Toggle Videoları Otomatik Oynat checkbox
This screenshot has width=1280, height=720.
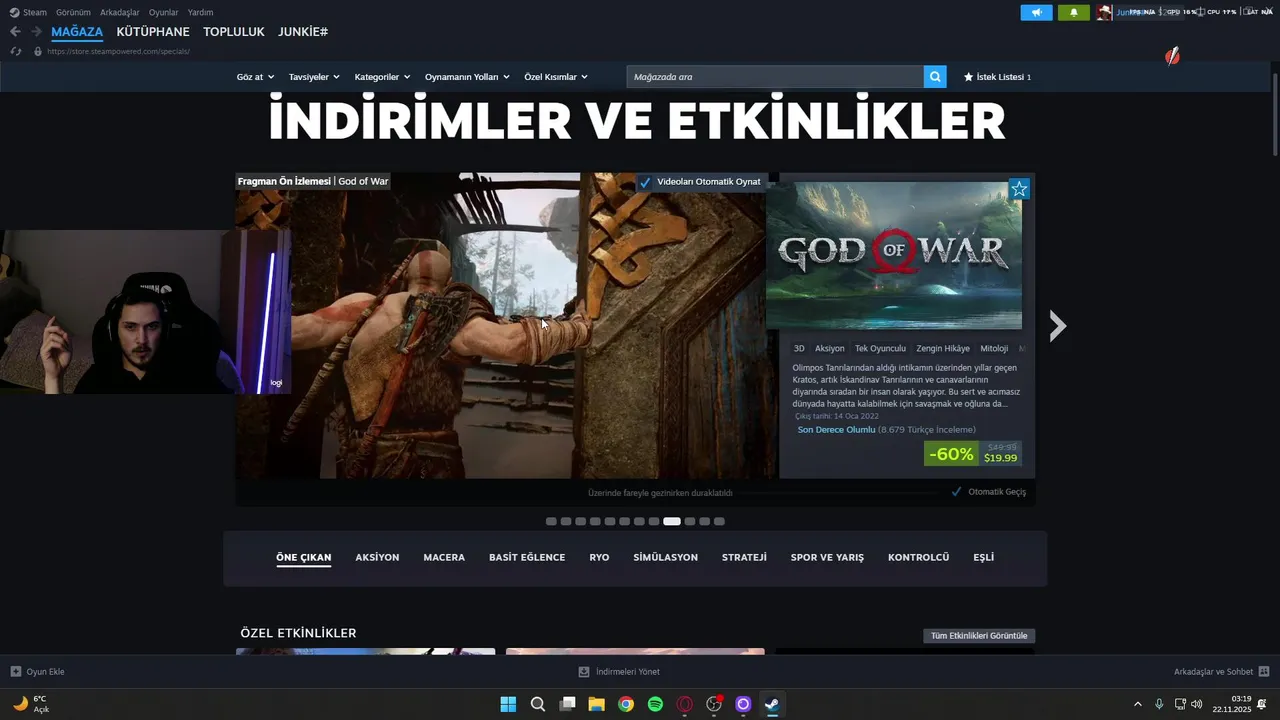[645, 182]
